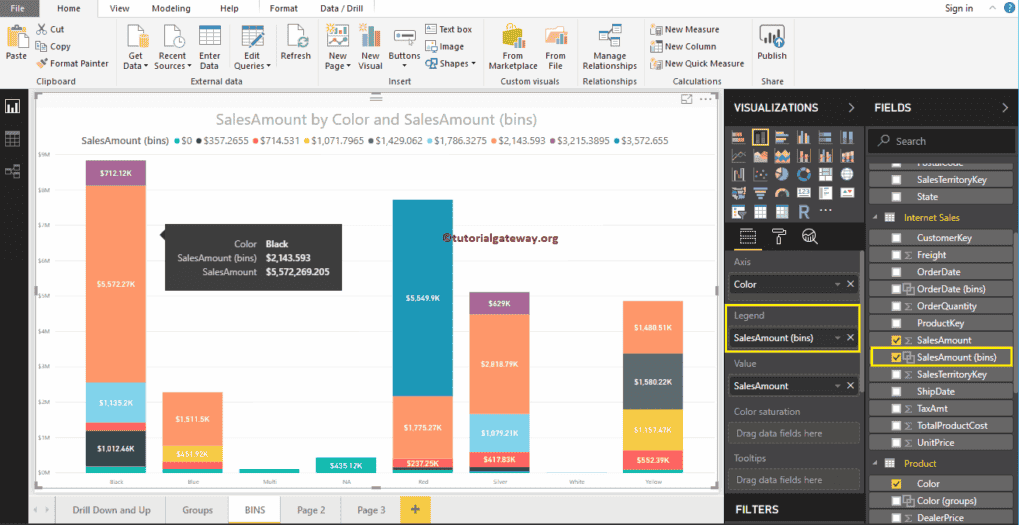The width and height of the screenshot is (1019, 525).
Task: Open the Analytics magnifier pane
Action: [810, 237]
